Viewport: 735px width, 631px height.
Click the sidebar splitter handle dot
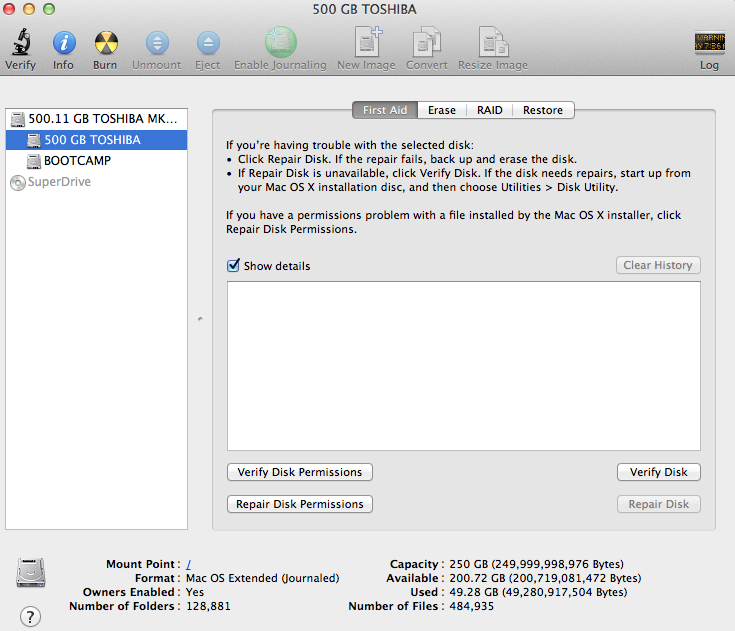click(x=200, y=319)
